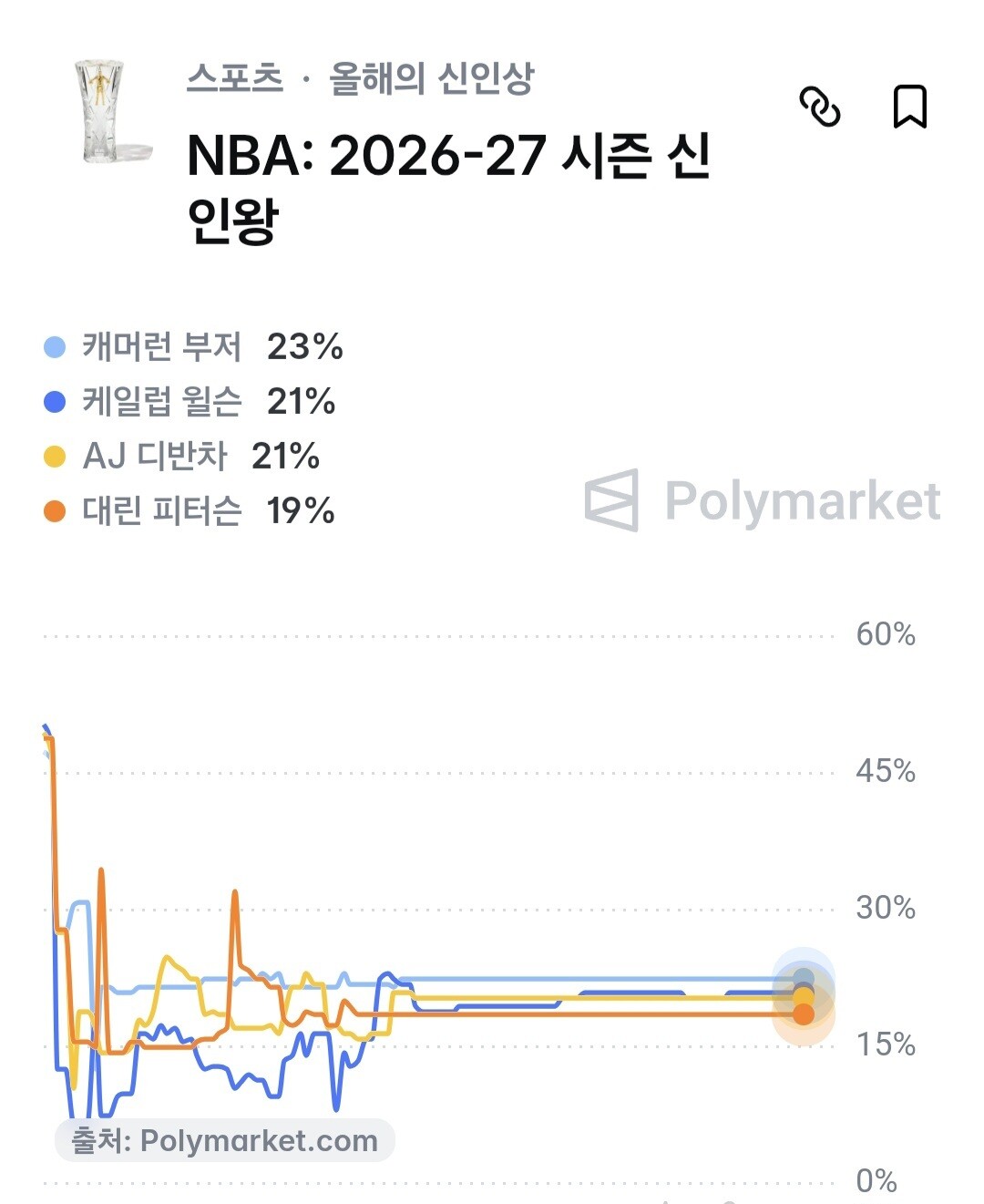Select the dark blue 케일럽 윌슨 dot
This screenshot has height=1204, width=984.
55,402
